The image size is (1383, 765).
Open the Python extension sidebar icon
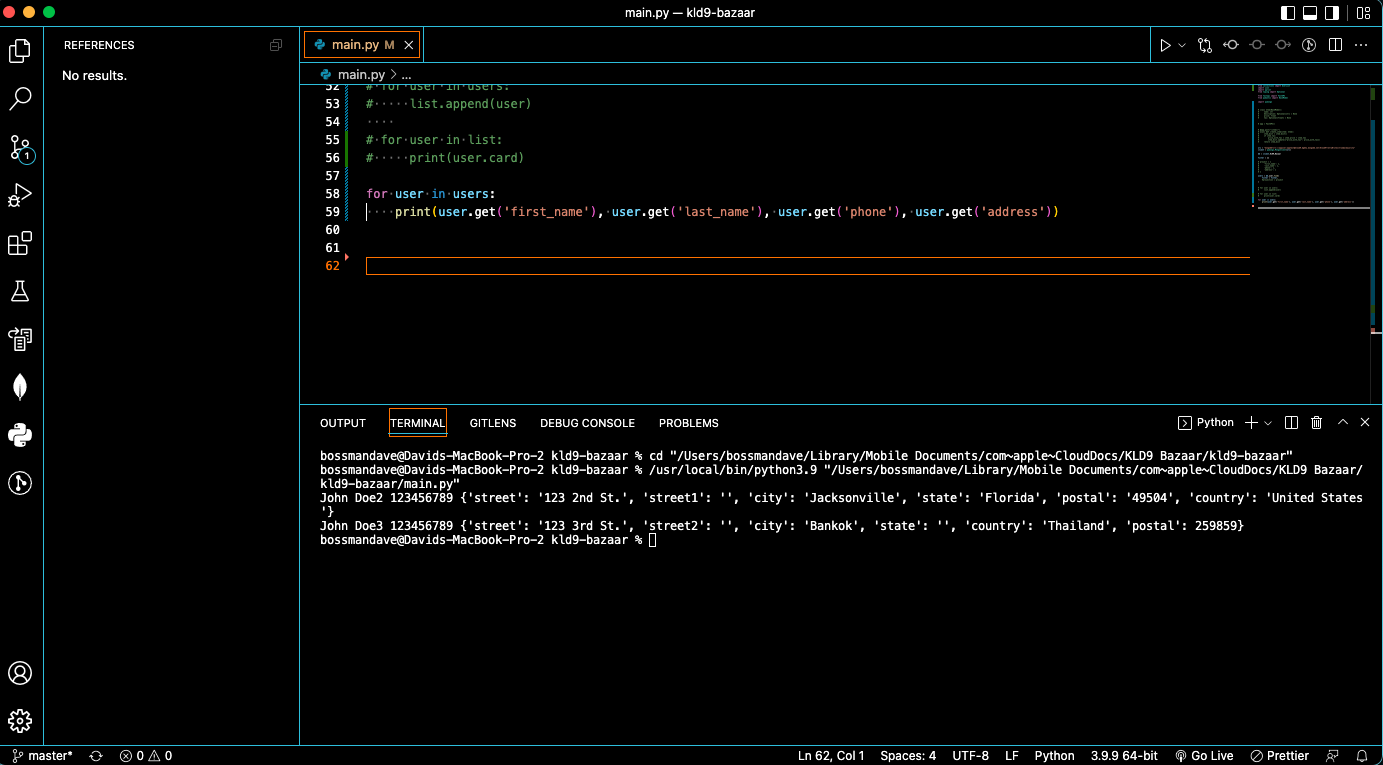point(20,435)
